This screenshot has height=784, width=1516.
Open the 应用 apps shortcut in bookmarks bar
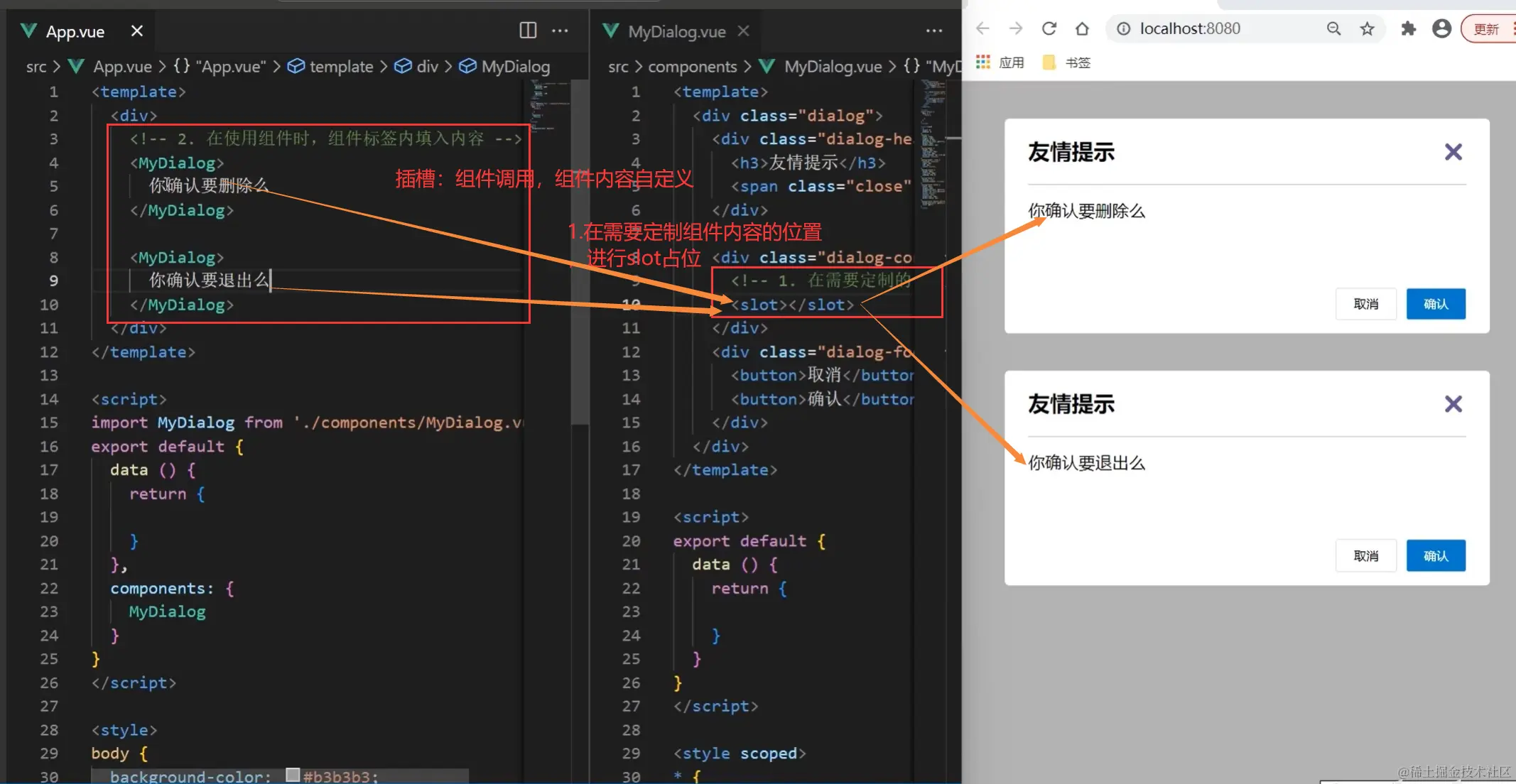(1000, 62)
